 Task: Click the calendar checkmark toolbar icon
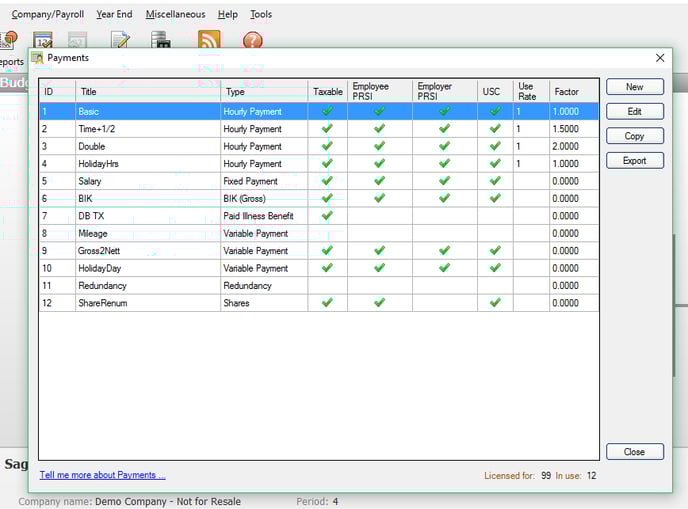(x=43, y=39)
